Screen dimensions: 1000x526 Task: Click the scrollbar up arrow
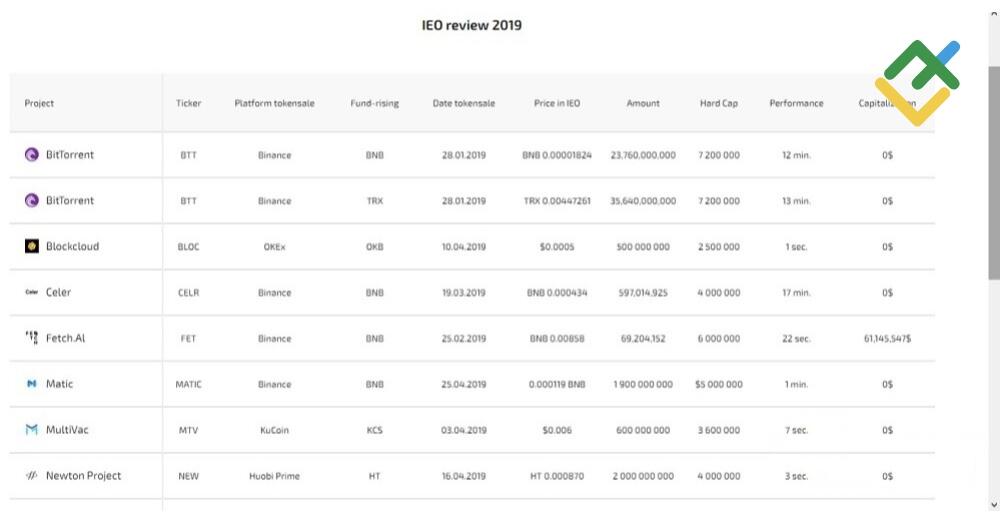[x=994, y=15]
